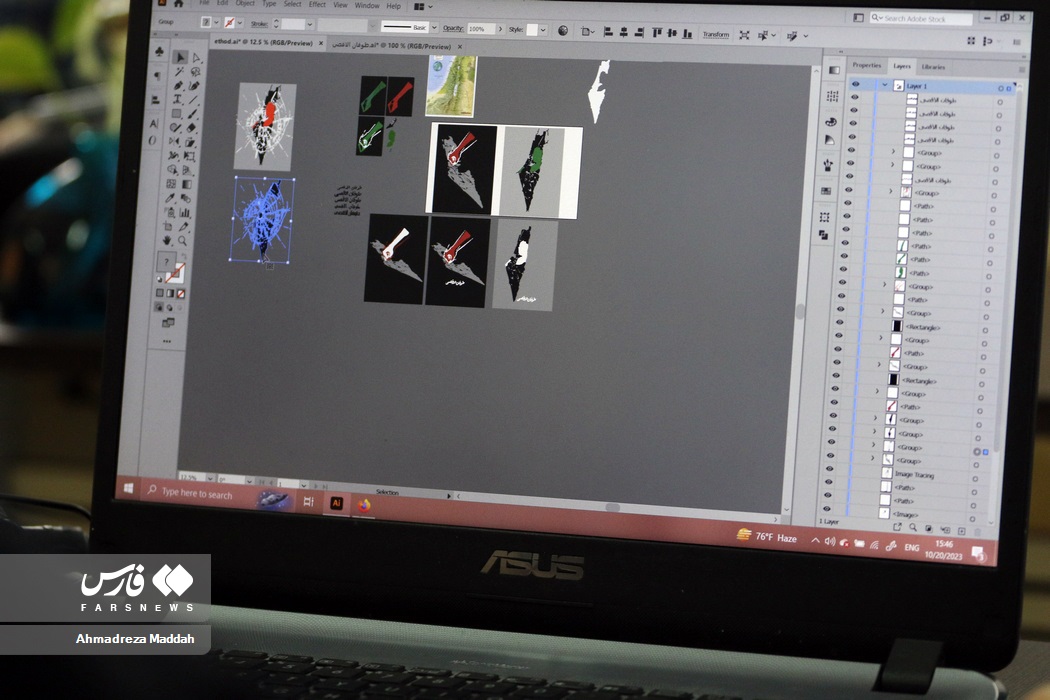The width and height of the screenshot is (1050, 700).
Task: Select the Hand tool
Action: coord(166,240)
